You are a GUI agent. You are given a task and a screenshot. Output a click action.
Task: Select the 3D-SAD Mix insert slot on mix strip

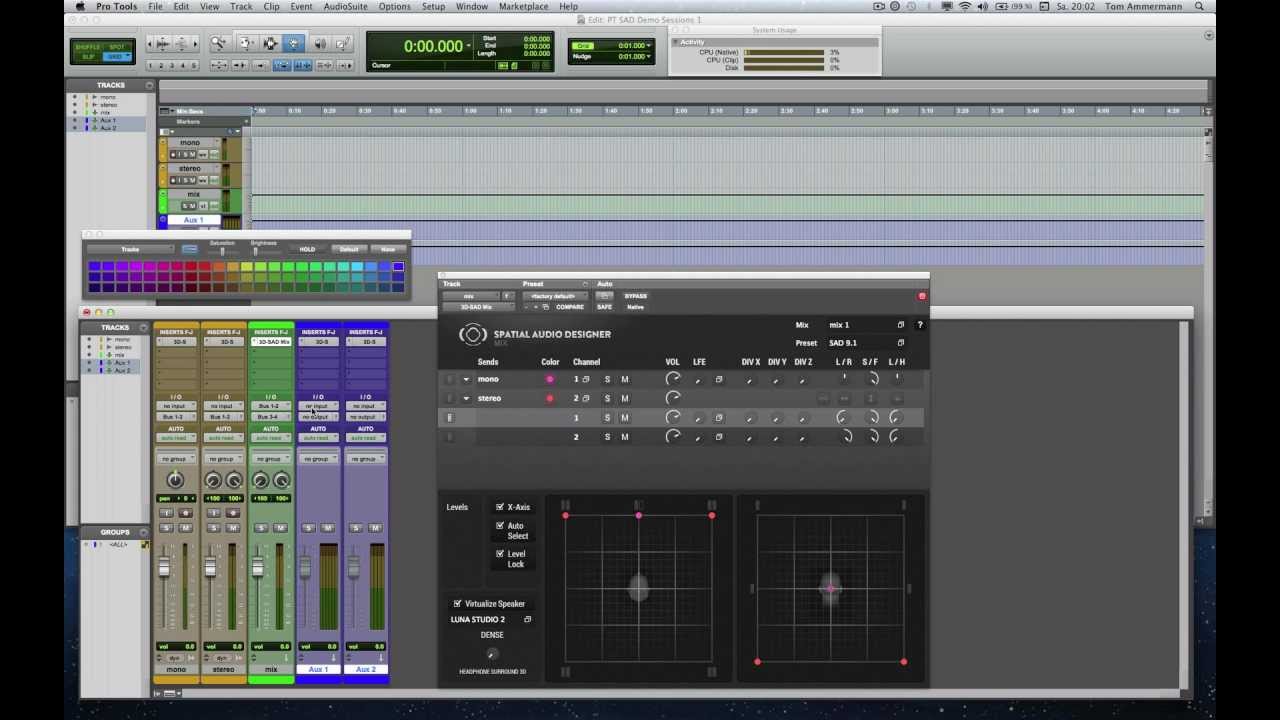pyautogui.click(x=270, y=342)
